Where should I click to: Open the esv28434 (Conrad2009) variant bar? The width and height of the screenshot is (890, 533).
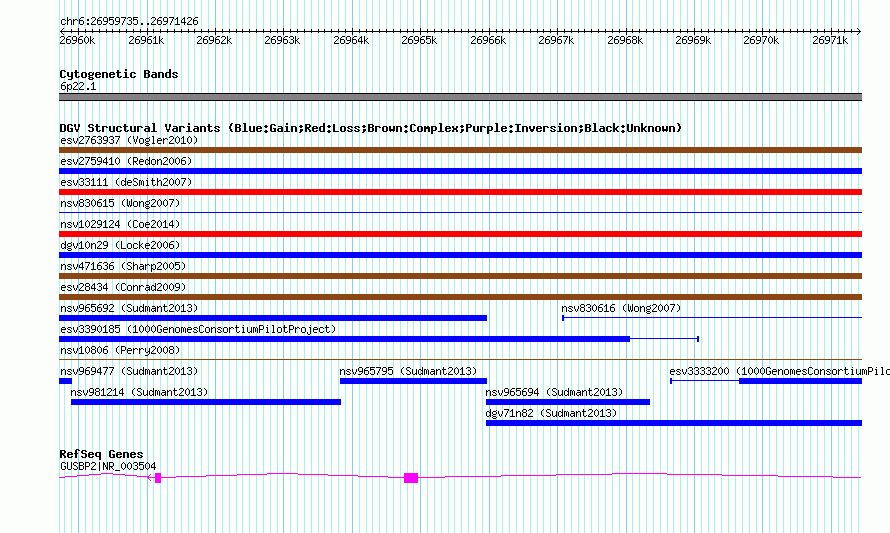[460, 297]
